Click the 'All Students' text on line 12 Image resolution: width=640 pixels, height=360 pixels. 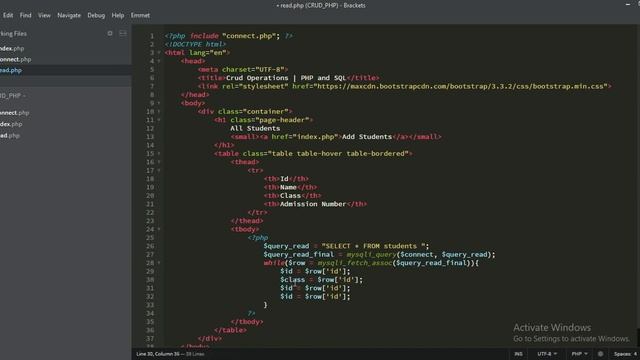[x=255, y=128]
